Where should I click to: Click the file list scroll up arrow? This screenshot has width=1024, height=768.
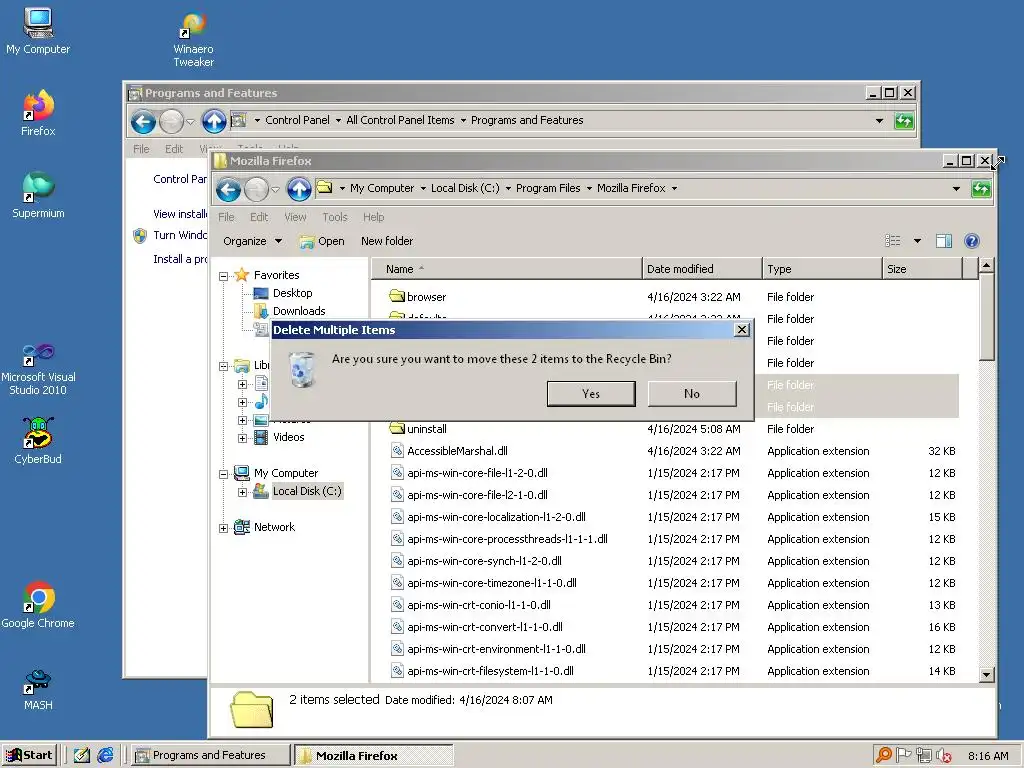(x=986, y=265)
